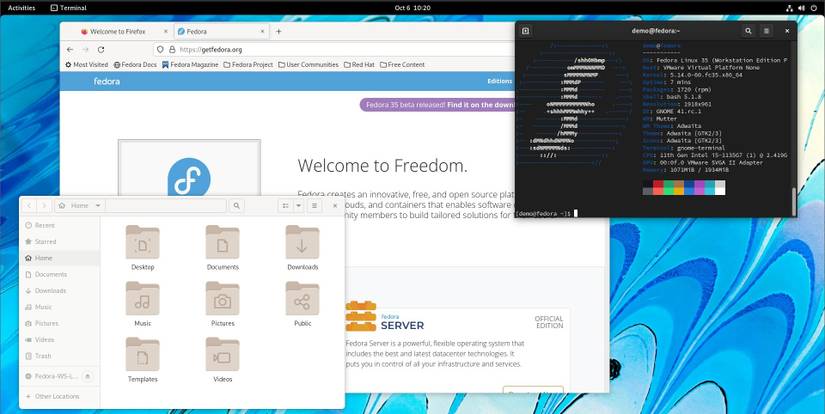
Task: Go forward in Firefox
Action: 85,49
